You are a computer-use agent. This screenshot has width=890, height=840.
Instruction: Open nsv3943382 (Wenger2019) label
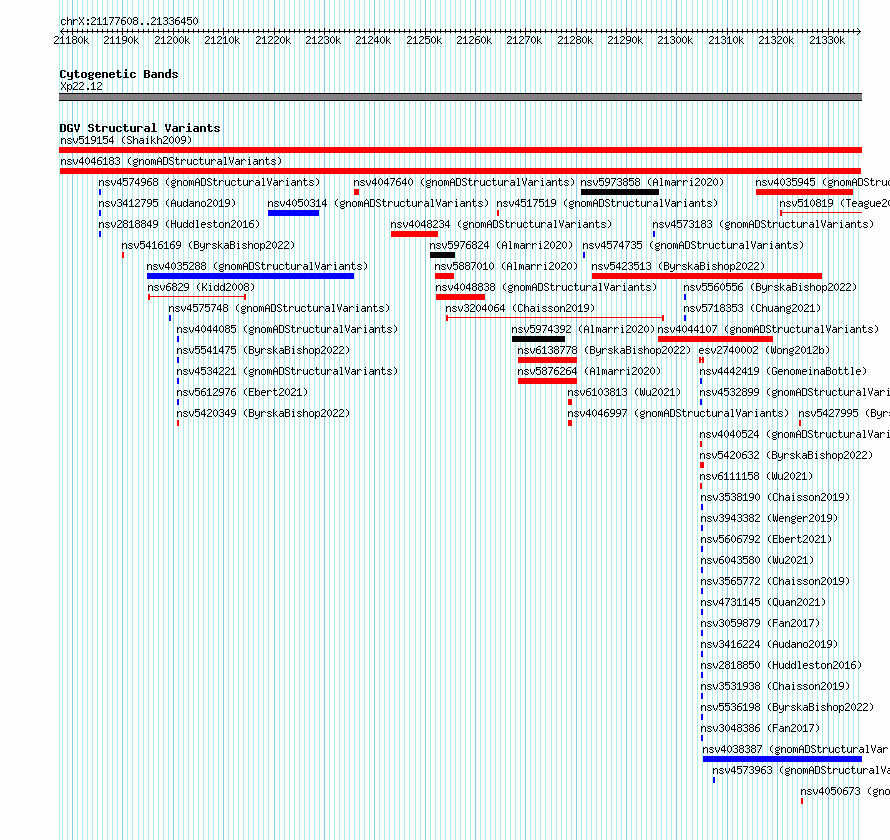click(x=769, y=518)
